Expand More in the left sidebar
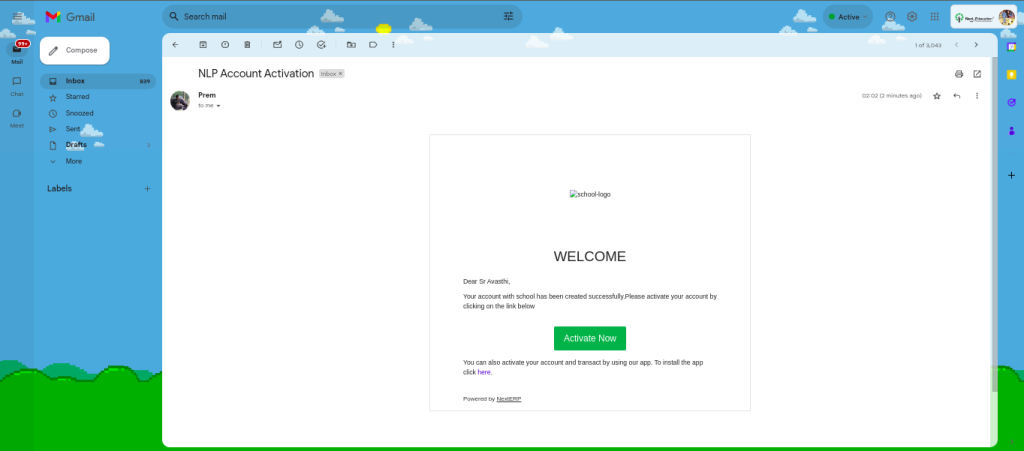This screenshot has height=451, width=1024. pos(74,161)
